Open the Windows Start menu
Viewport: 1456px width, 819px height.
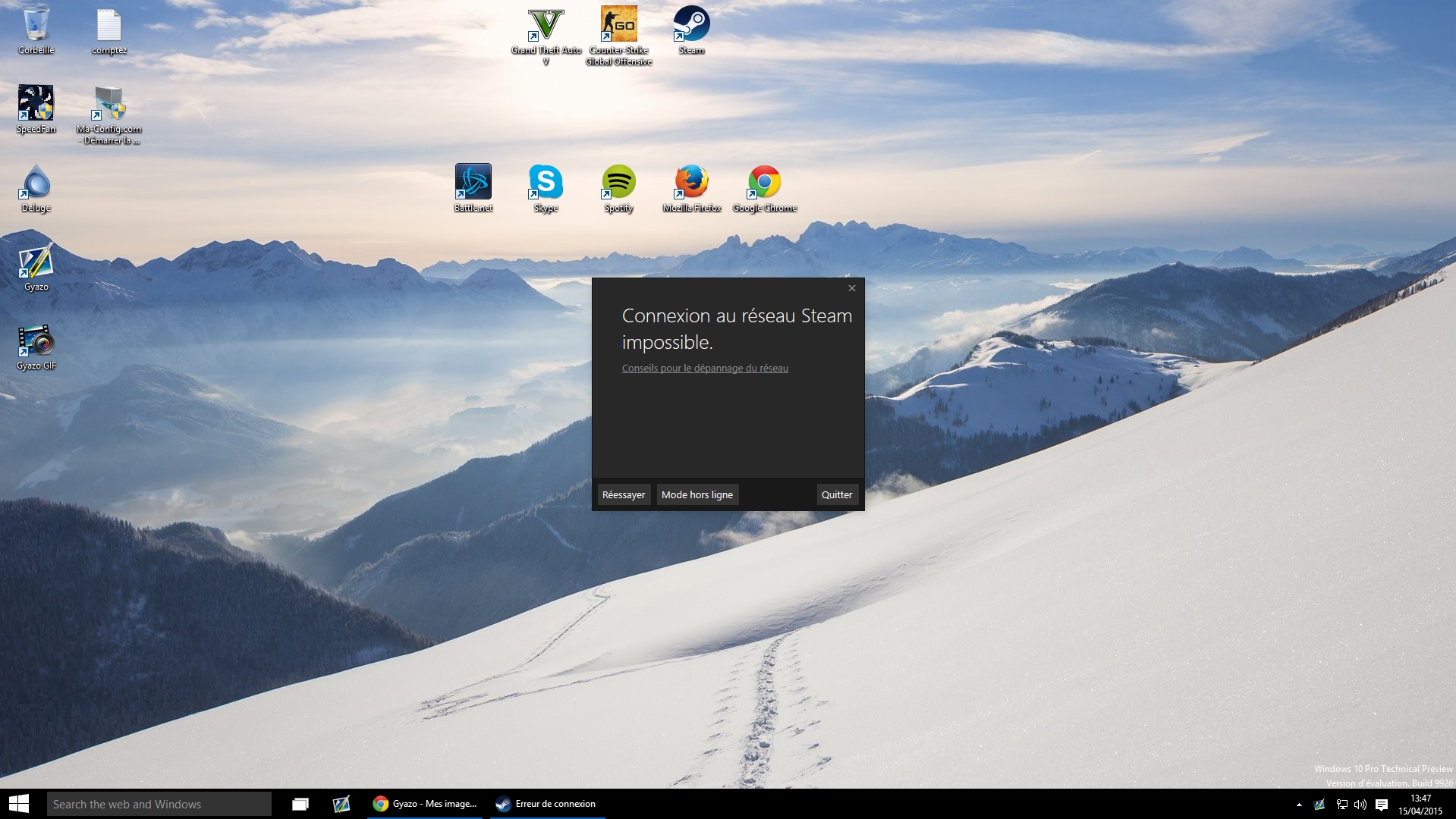(19, 804)
